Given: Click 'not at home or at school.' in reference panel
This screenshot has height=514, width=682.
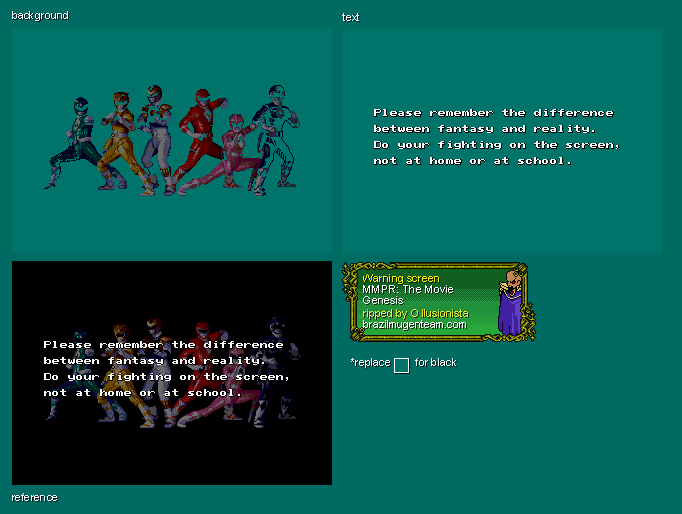Looking at the screenshot, I should [142, 393].
